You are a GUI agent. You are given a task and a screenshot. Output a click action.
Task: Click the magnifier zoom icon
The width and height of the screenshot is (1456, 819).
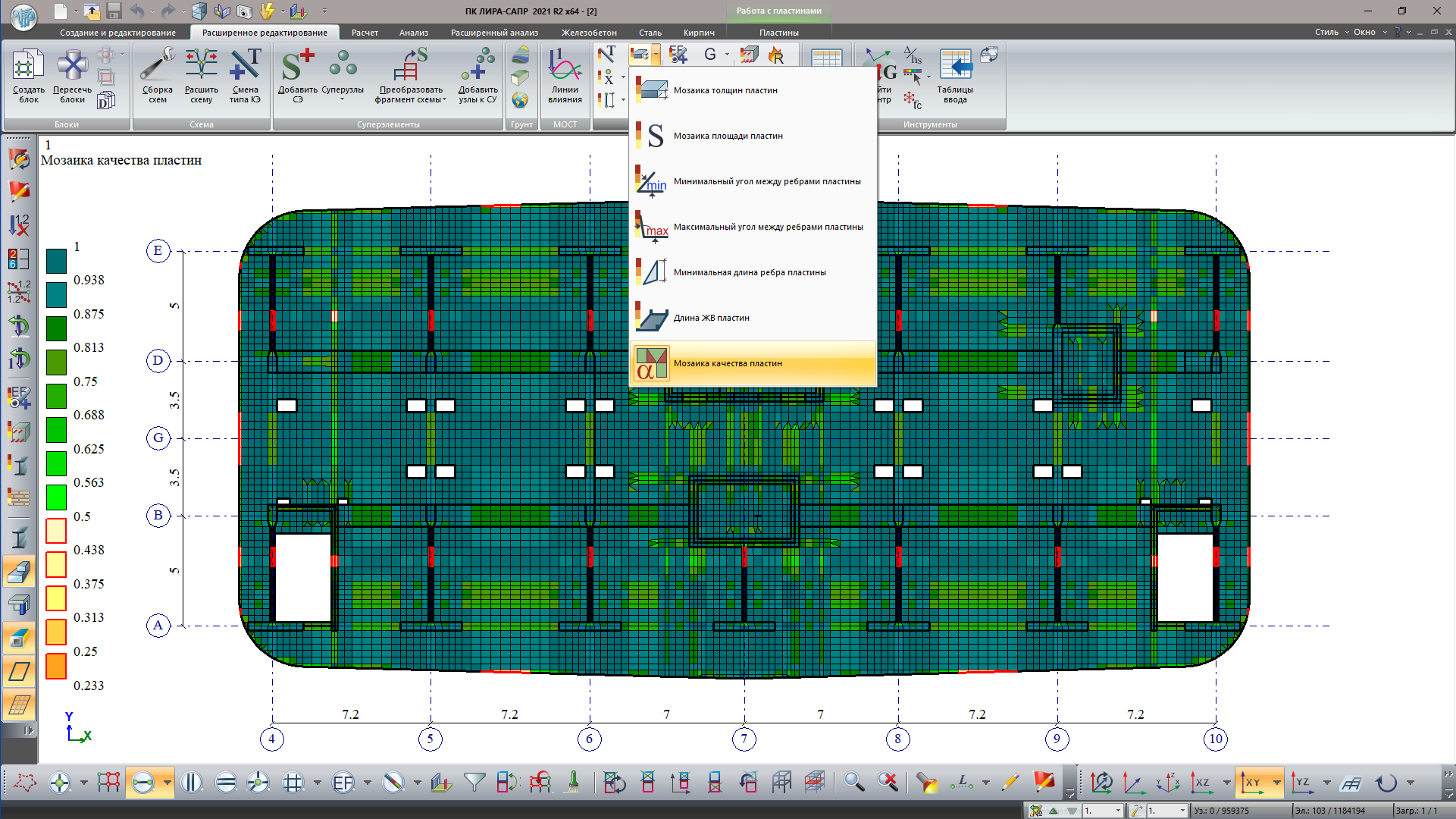pyautogui.click(x=854, y=782)
